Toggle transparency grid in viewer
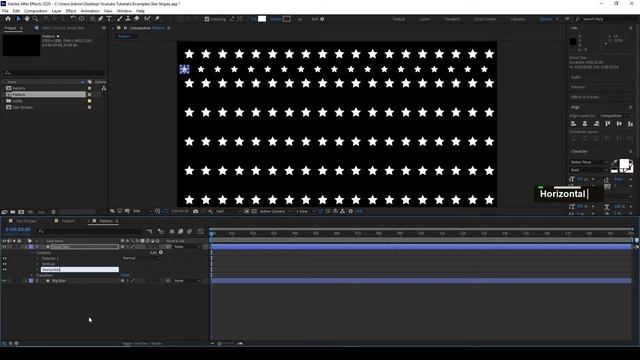Image resolution: width=640 pixels, height=360 pixels. pyautogui.click(x=254, y=211)
